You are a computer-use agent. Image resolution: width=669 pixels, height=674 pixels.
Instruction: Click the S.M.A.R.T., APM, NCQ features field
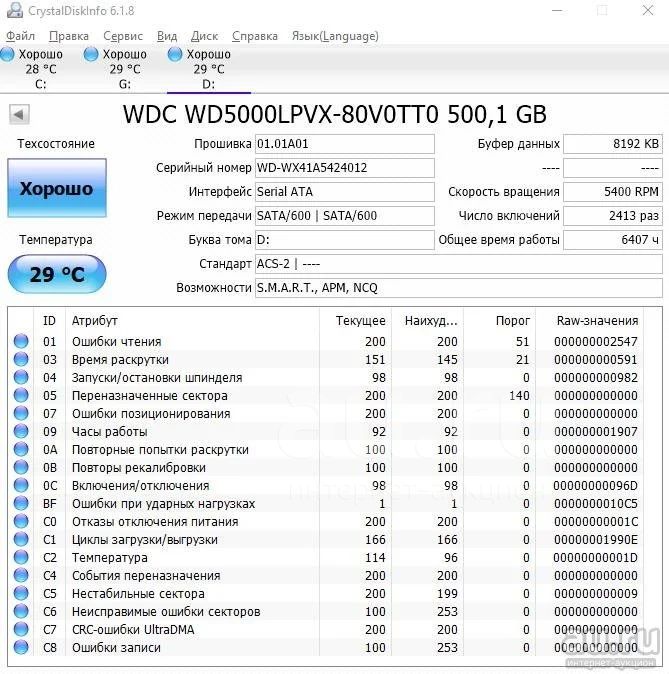pyautogui.click(x=458, y=288)
